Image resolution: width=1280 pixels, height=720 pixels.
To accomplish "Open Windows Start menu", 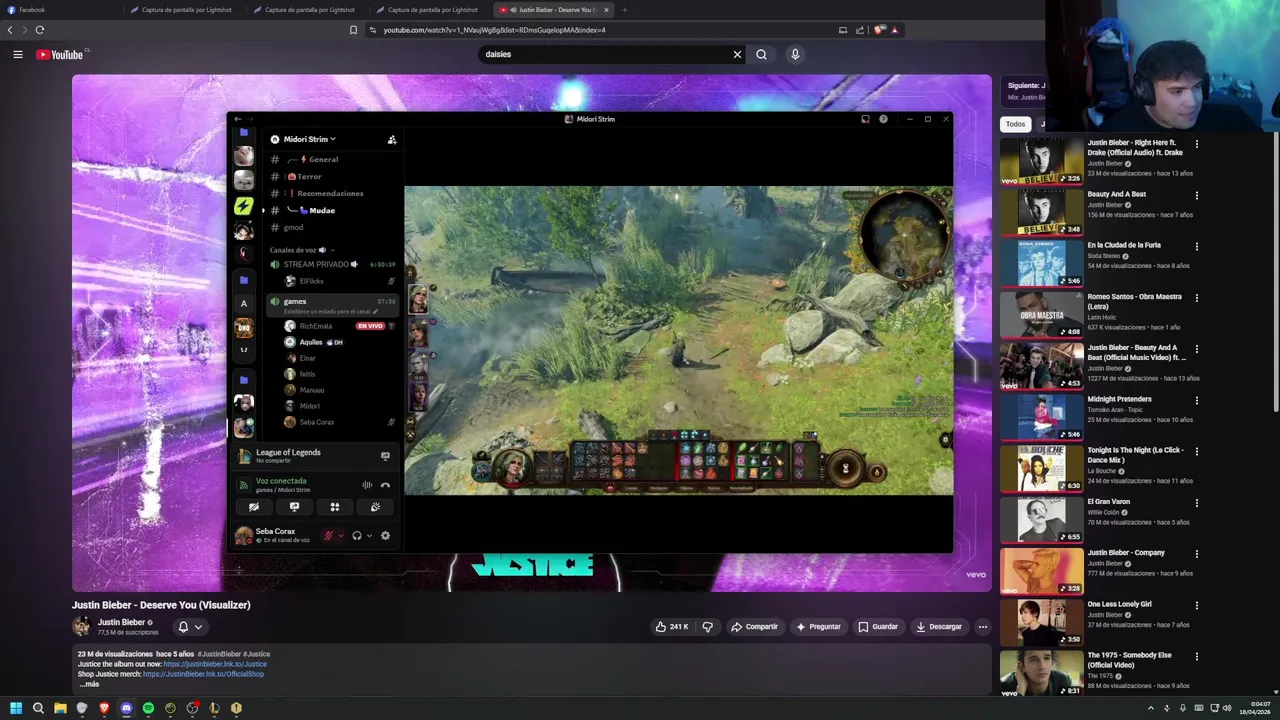I will click(x=16, y=708).
